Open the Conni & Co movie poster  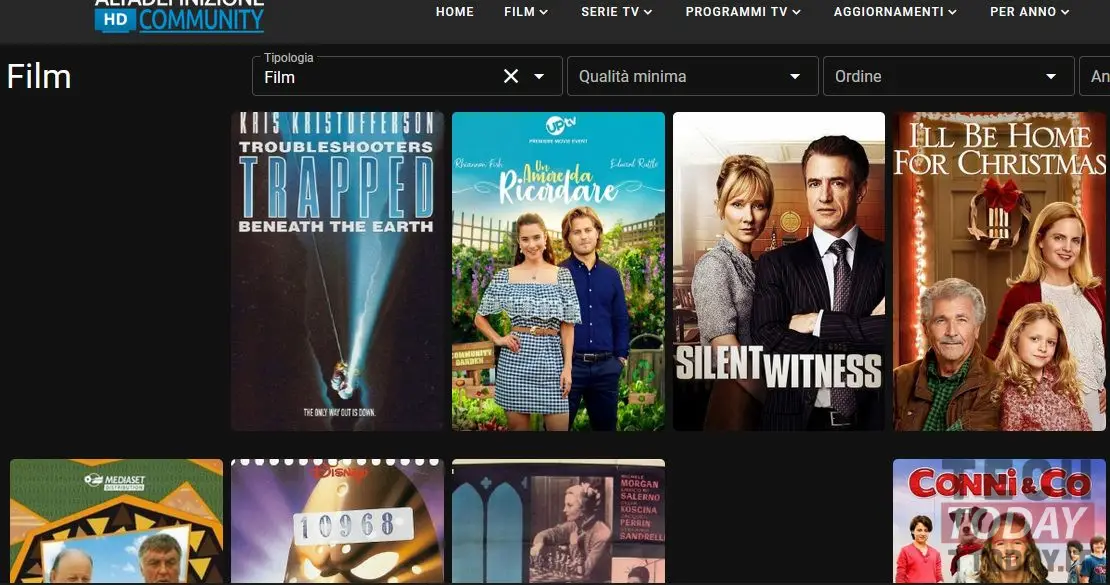click(1000, 521)
